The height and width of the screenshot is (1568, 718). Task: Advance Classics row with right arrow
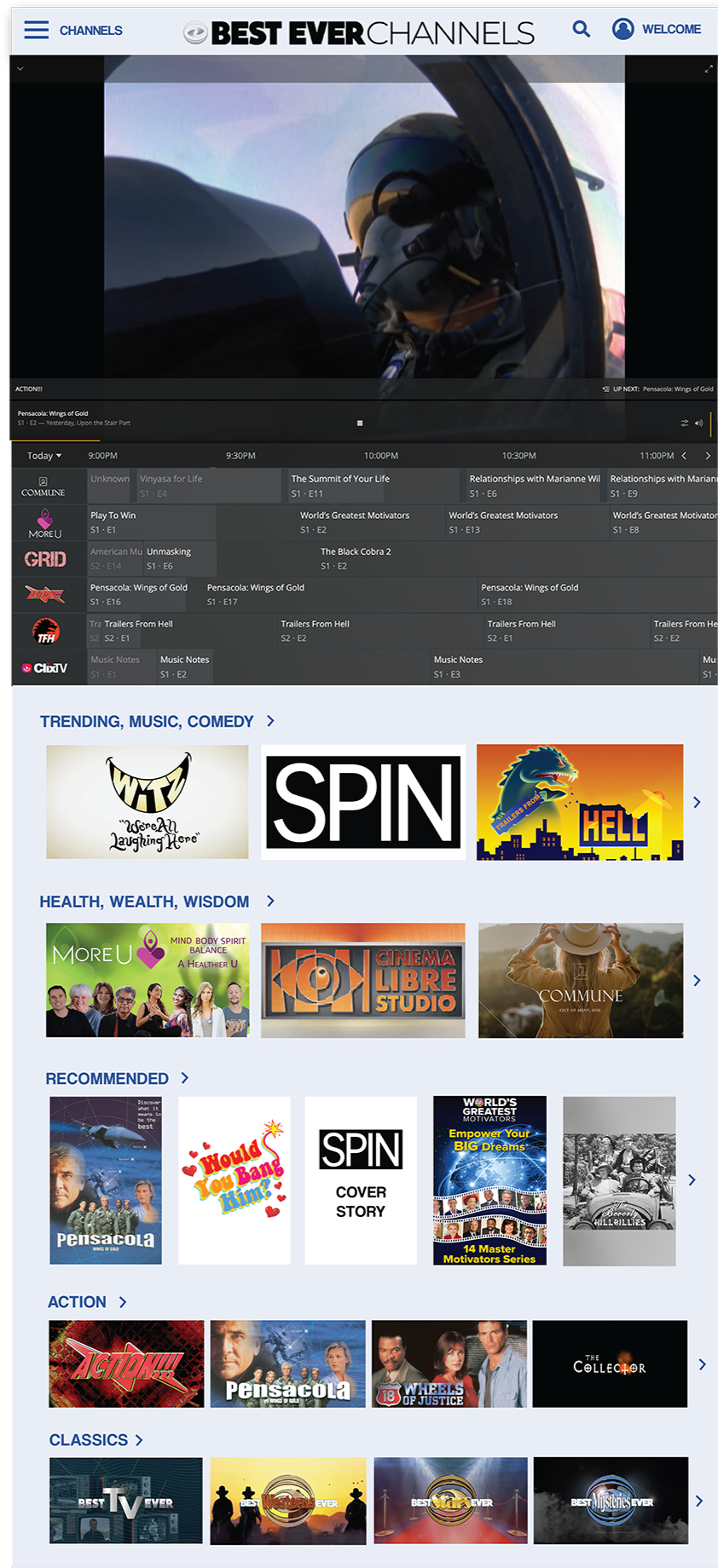(699, 1502)
